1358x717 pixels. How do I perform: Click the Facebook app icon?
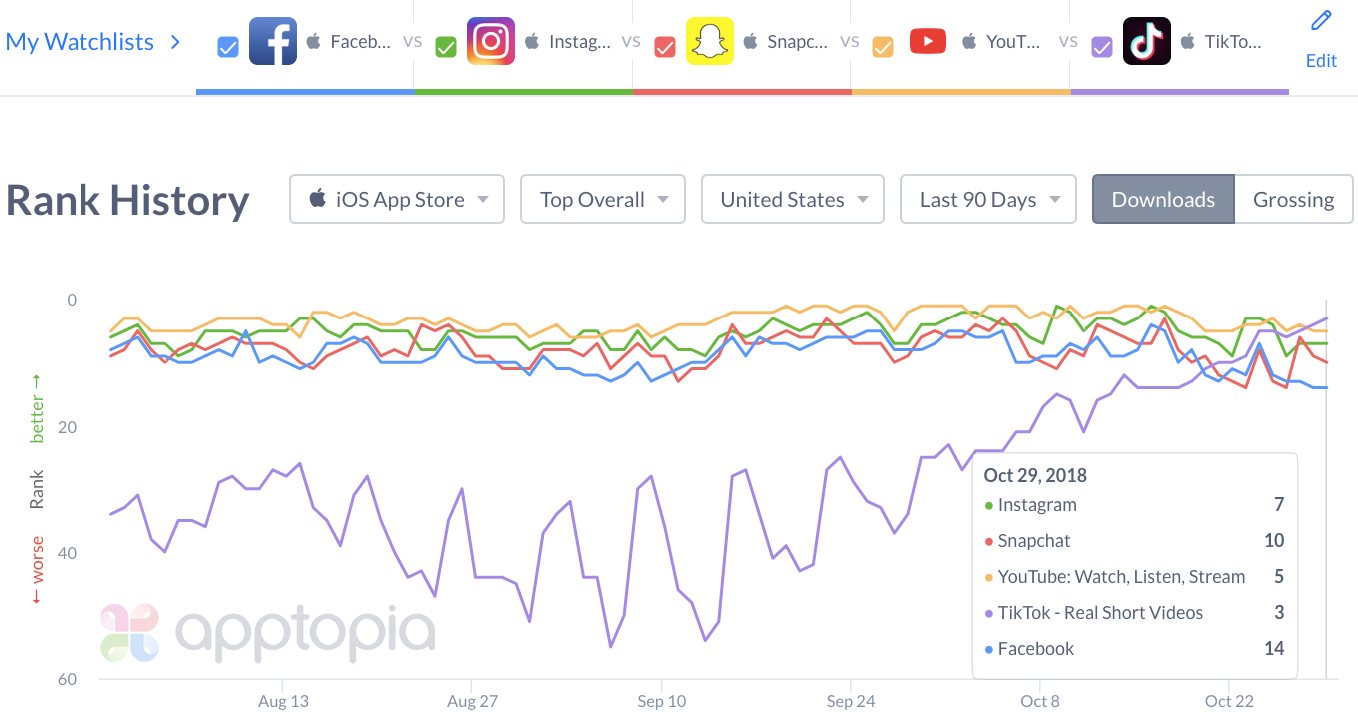pos(272,41)
